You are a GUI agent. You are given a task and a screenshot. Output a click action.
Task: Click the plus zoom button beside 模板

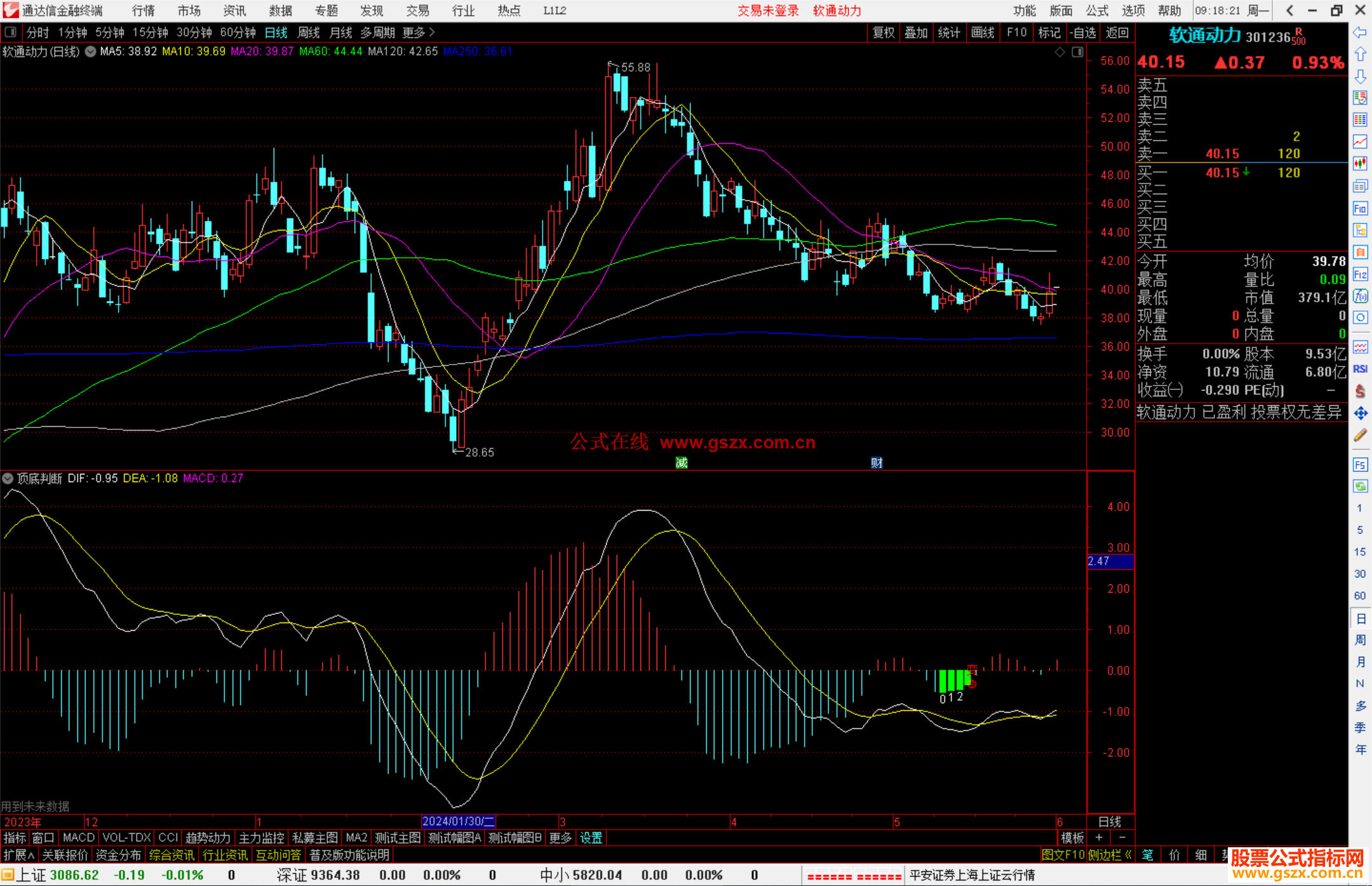[1099, 838]
